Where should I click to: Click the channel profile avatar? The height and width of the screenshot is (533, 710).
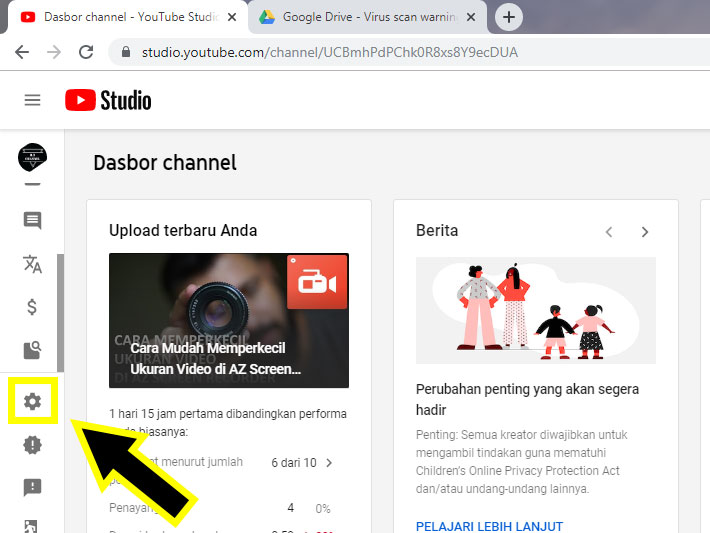tap(32, 157)
